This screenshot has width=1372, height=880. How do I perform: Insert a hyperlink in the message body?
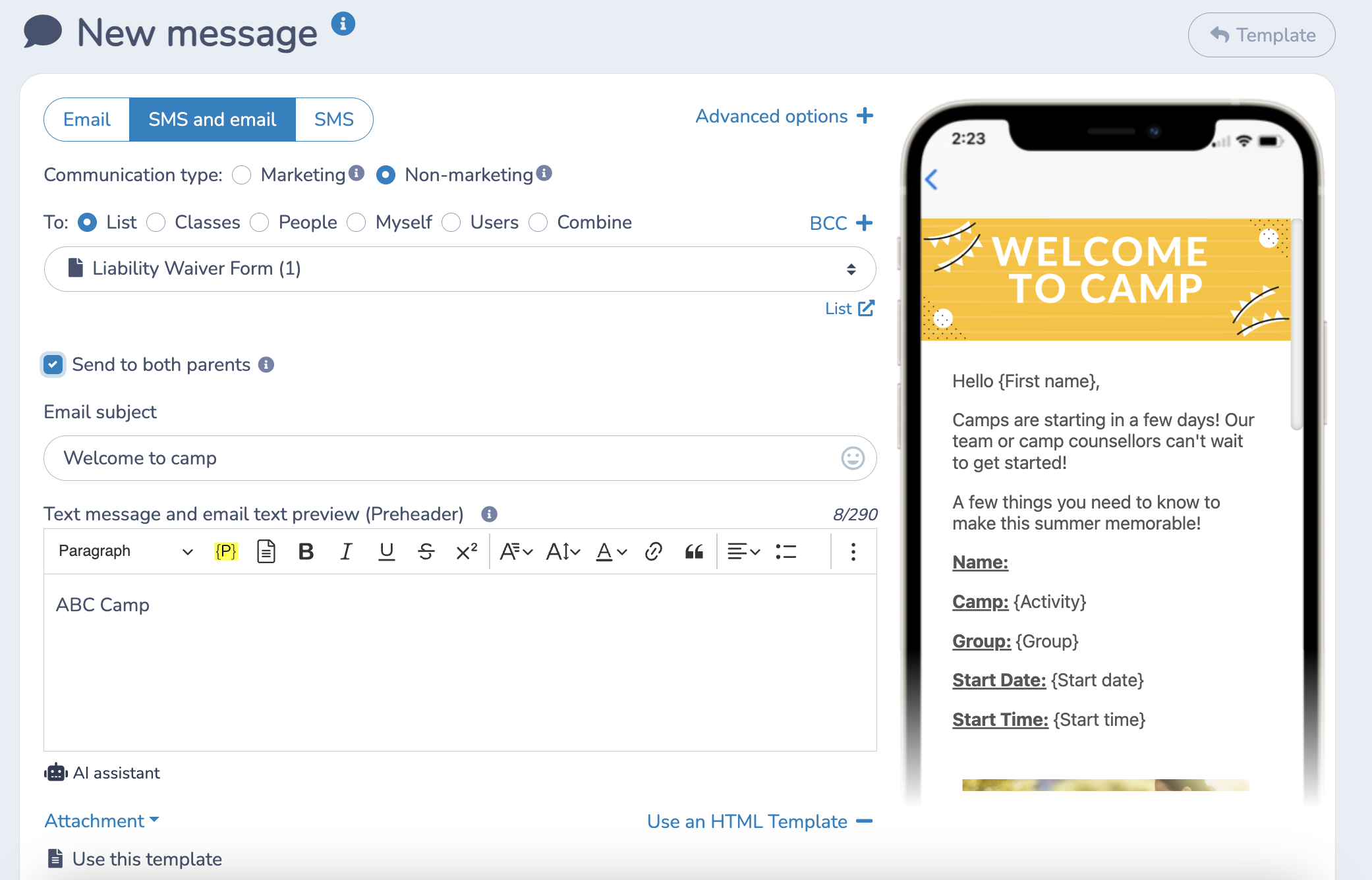(x=653, y=551)
